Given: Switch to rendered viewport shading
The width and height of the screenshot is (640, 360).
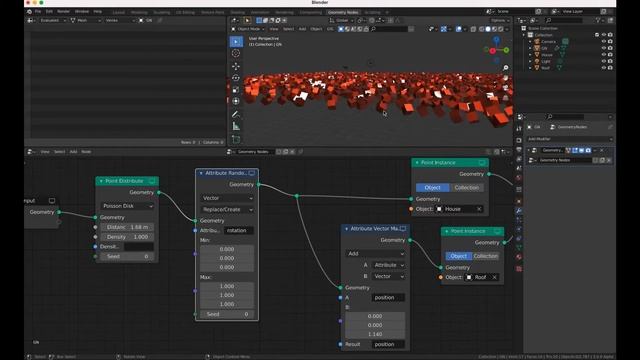Looking at the screenshot, I should point(500,29).
